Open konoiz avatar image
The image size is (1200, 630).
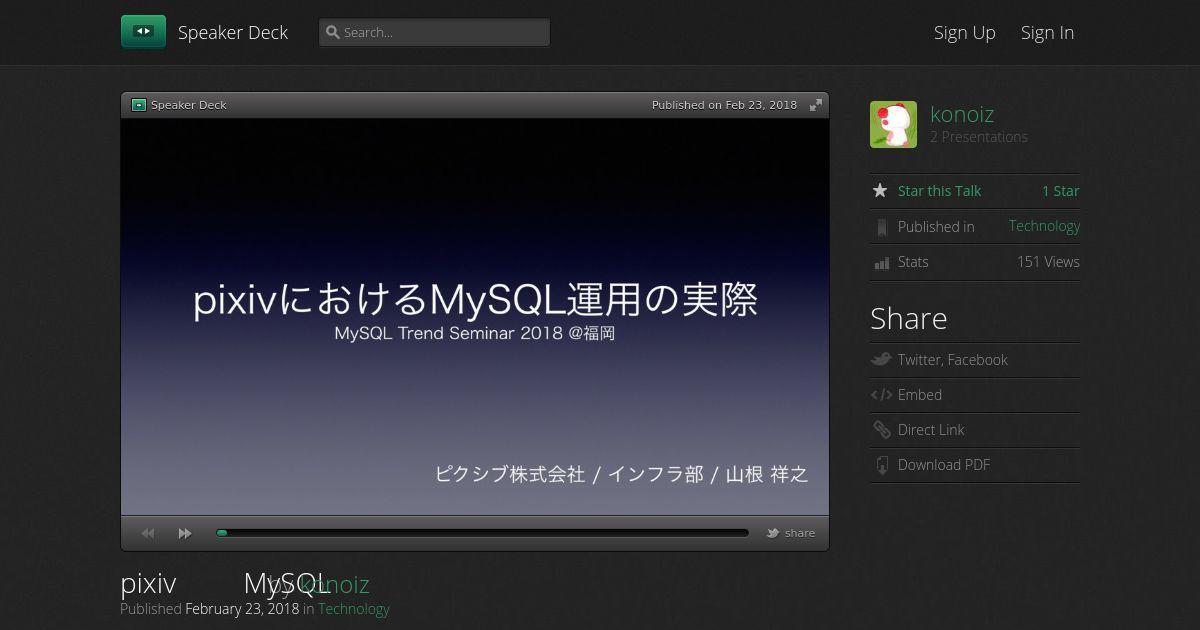(x=894, y=125)
